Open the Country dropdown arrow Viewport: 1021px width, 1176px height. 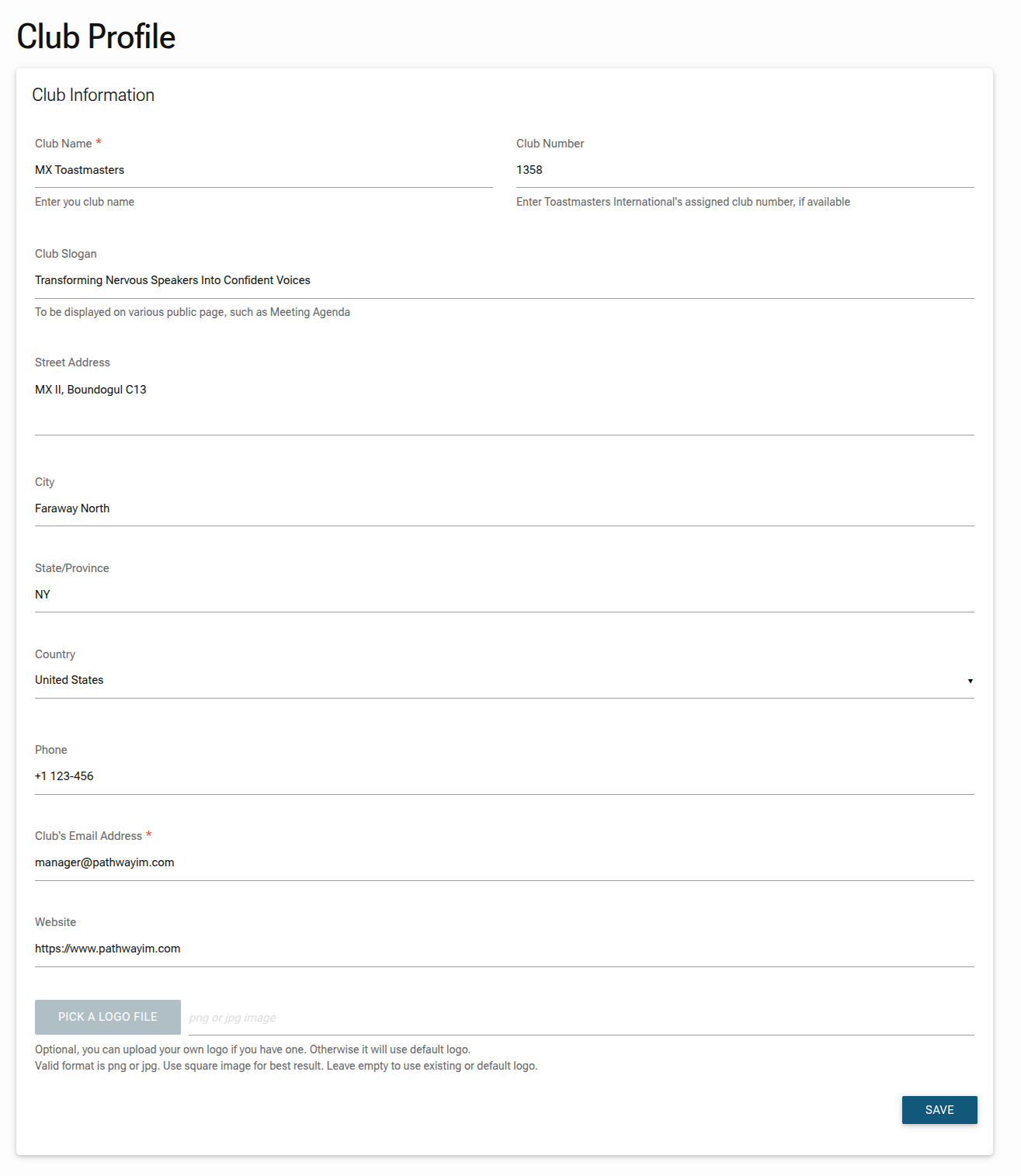(970, 681)
